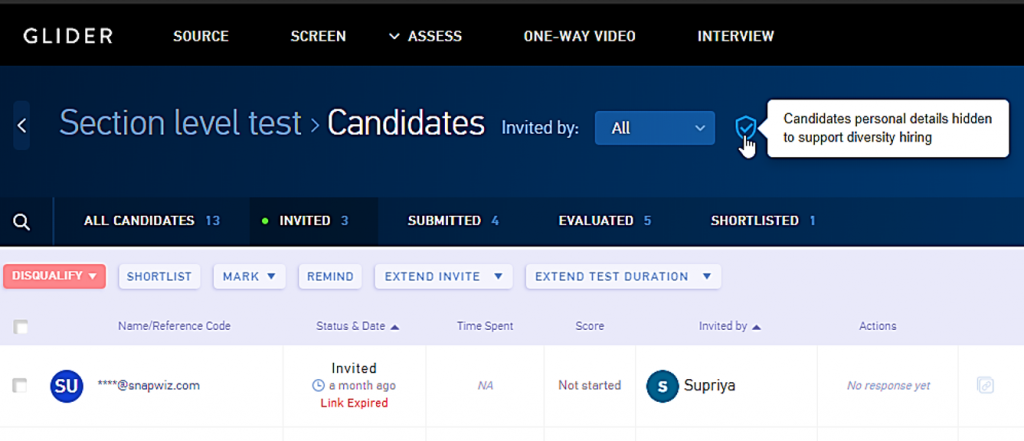
Task: Sort by Status & Date column
Action: (357, 326)
